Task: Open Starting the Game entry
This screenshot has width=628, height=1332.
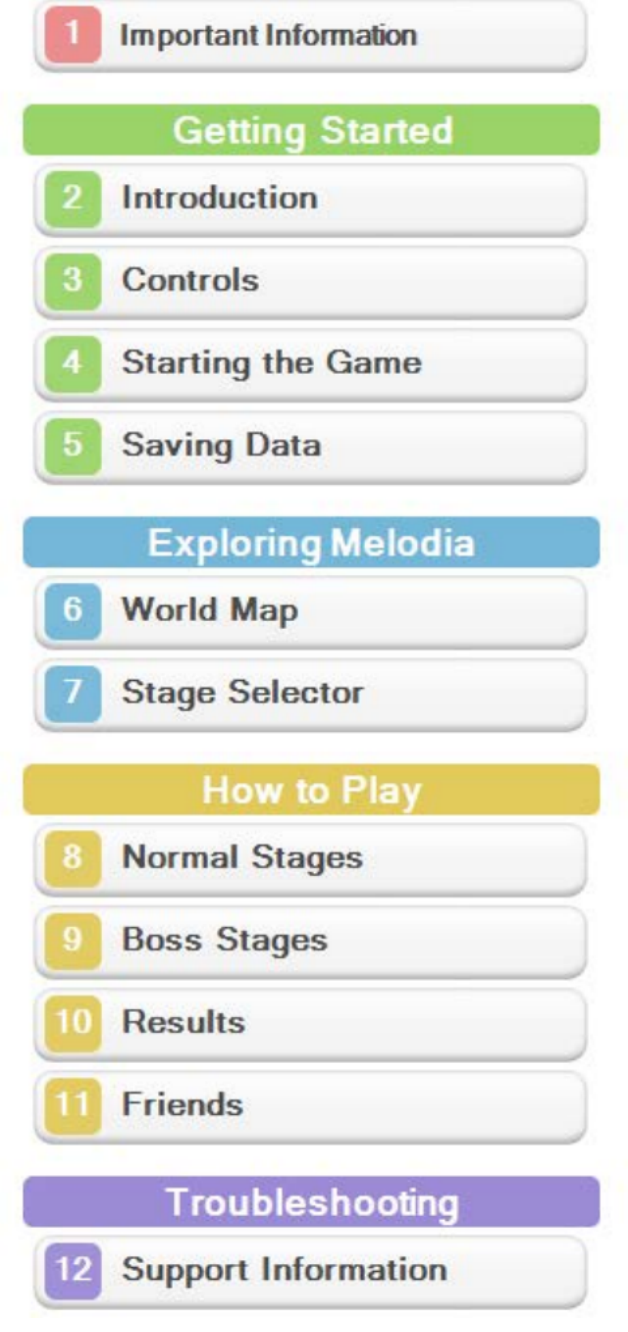Action: [x=271, y=362]
